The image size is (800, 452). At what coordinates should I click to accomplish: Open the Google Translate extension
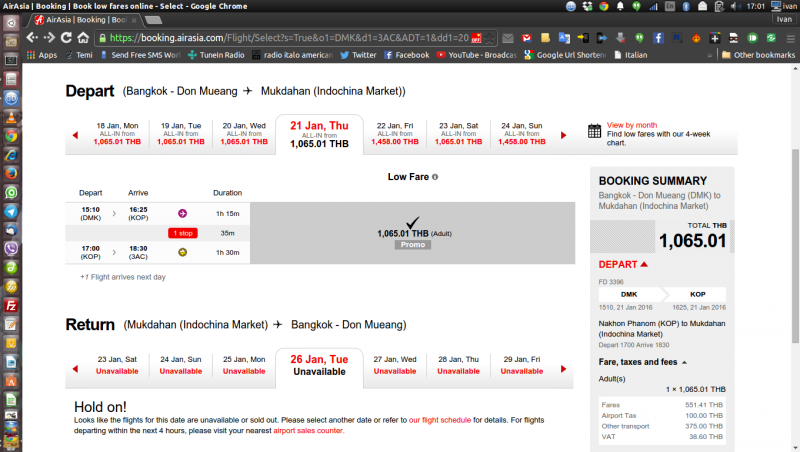[564, 38]
